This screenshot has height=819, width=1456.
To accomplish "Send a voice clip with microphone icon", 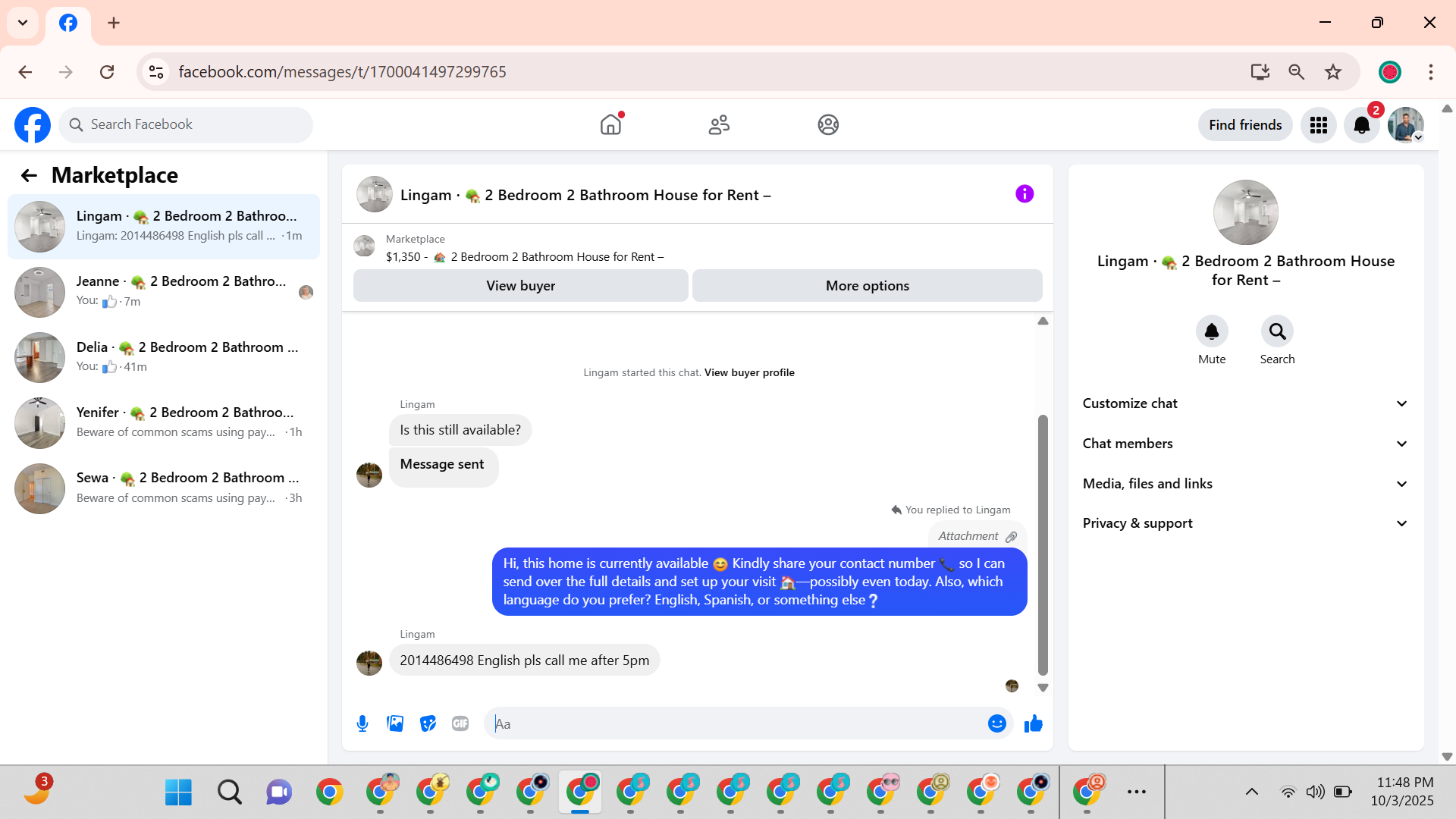I will [x=362, y=723].
